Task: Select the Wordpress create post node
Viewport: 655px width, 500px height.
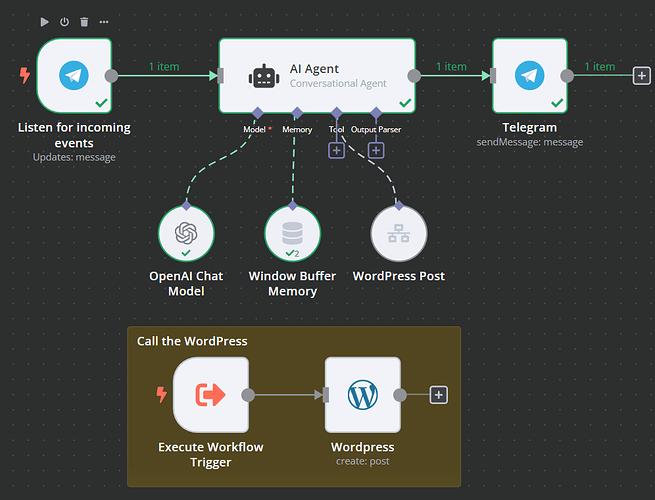Action: click(363, 395)
